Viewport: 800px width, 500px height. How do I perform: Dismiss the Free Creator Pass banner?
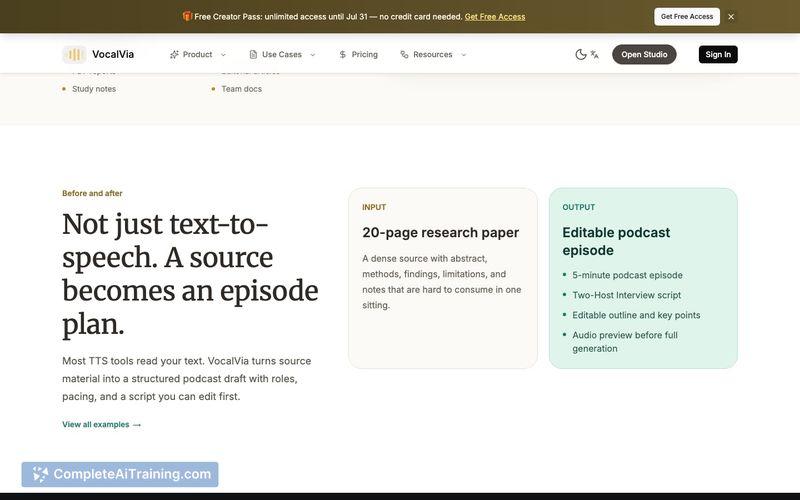point(731,17)
